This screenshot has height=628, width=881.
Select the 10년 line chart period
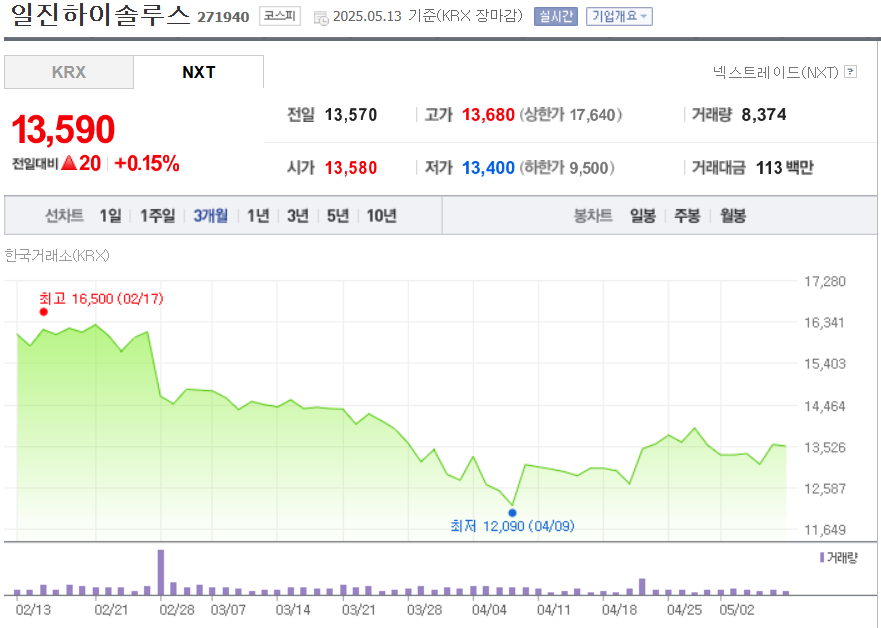pyautogui.click(x=382, y=216)
